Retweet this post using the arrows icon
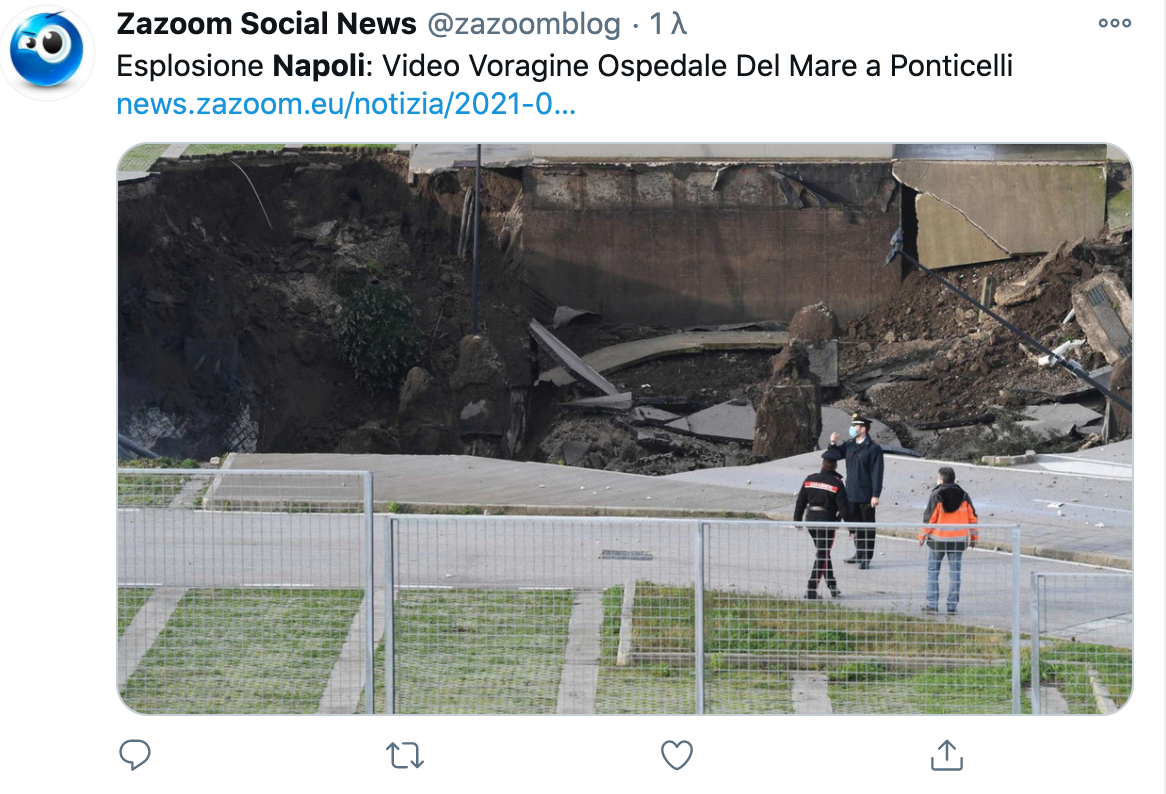The width and height of the screenshot is (1166, 794). coord(405,755)
